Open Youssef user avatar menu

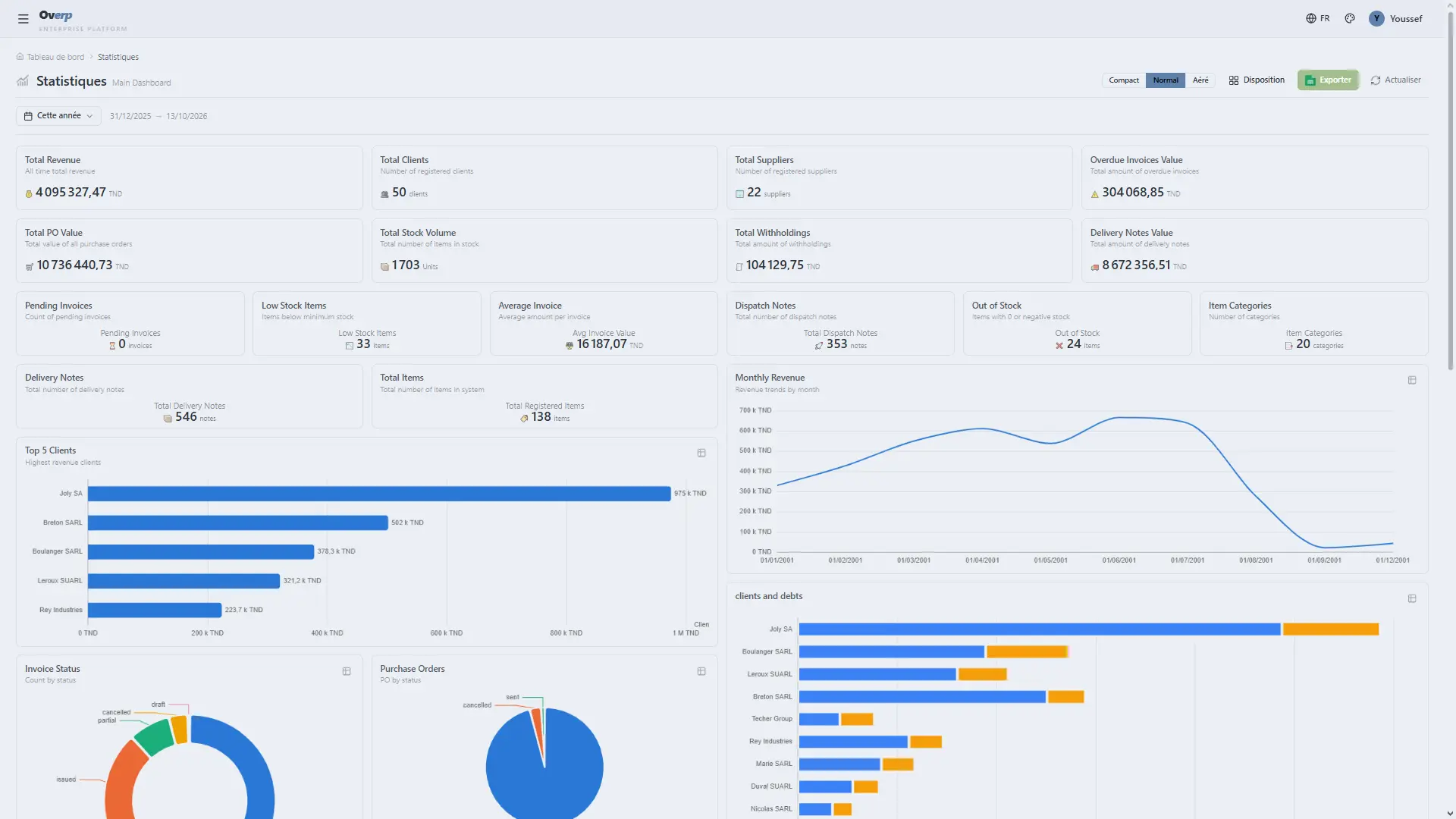[1395, 19]
